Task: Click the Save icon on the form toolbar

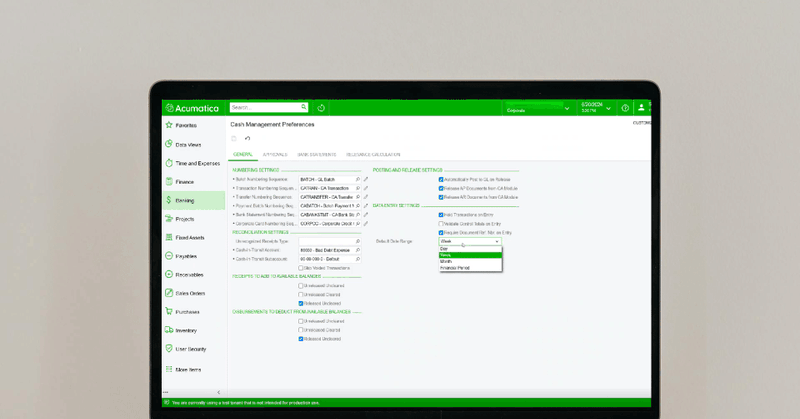Action: coord(234,138)
